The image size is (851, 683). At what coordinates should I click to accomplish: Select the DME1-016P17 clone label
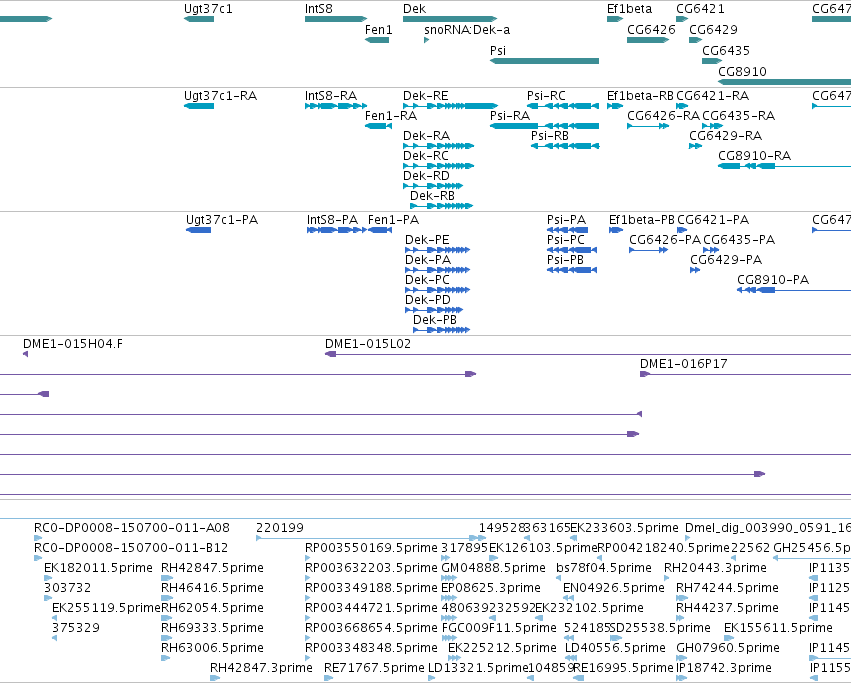(x=684, y=364)
